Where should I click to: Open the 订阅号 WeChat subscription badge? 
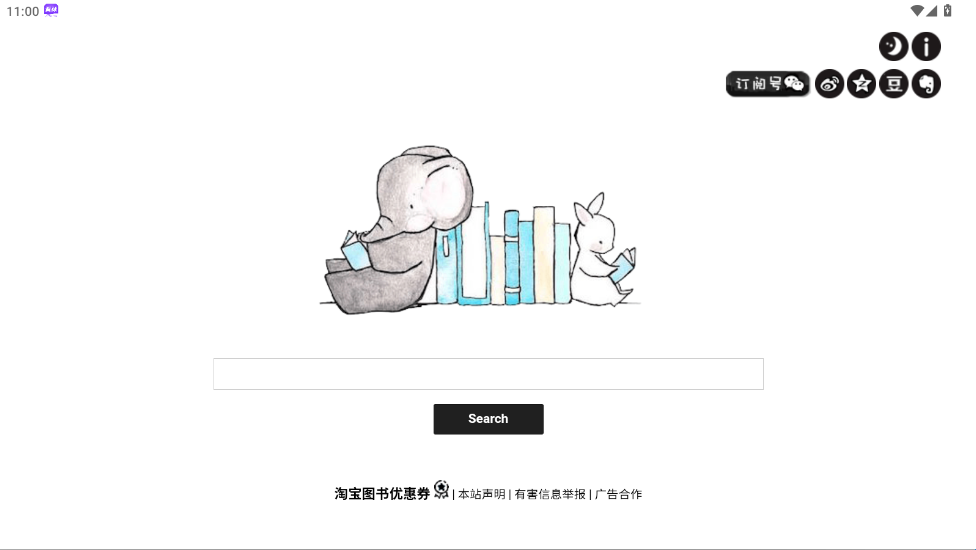[768, 84]
